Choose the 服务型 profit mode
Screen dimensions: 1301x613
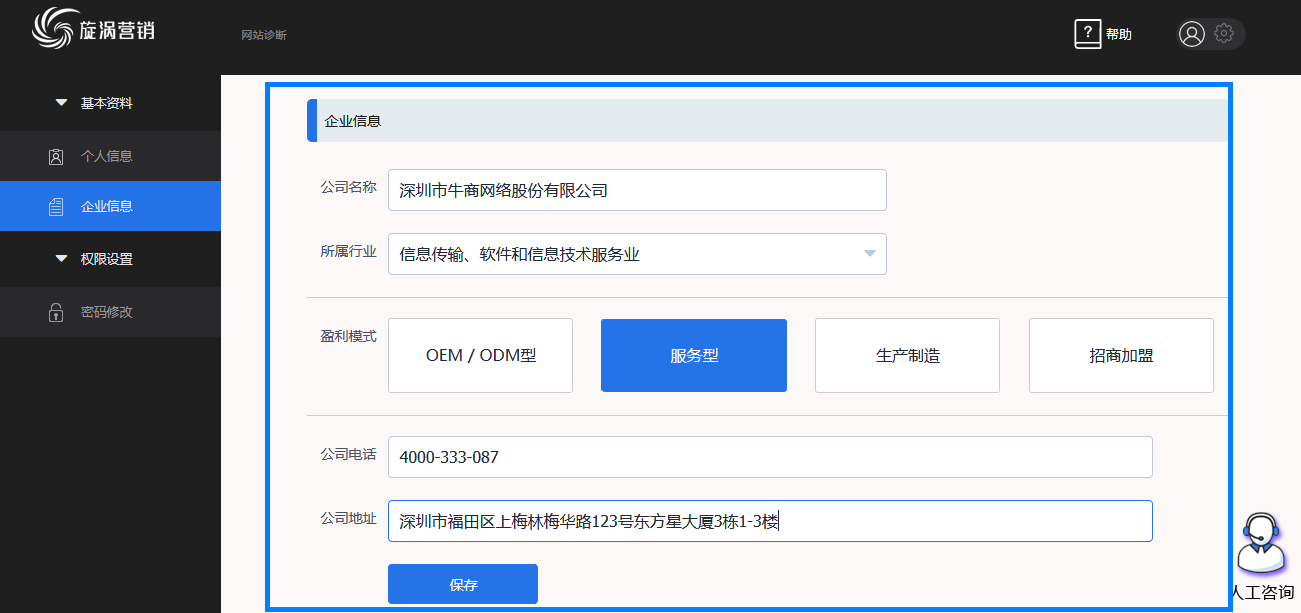click(694, 356)
